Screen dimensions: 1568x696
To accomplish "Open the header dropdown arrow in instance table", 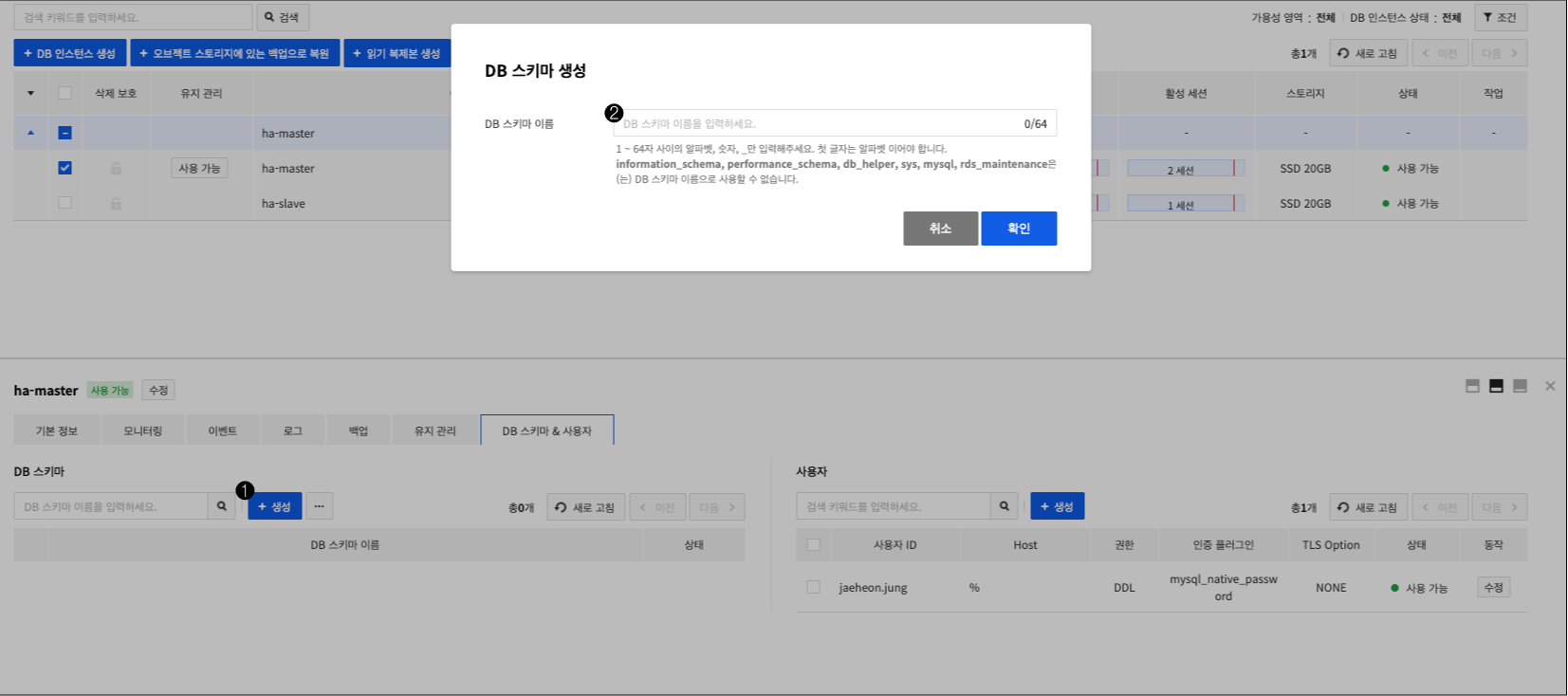I will (x=30, y=93).
